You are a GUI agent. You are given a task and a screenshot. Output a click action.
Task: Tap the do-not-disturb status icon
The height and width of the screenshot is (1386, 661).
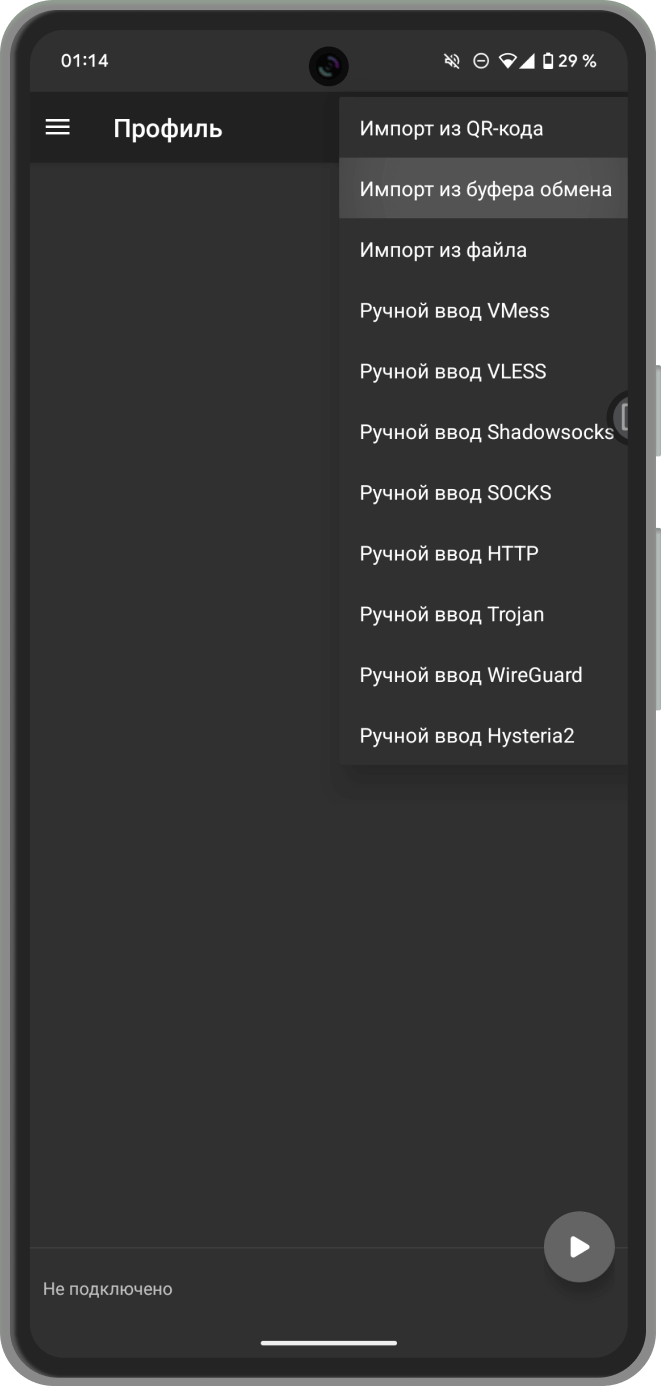pyautogui.click(x=481, y=61)
